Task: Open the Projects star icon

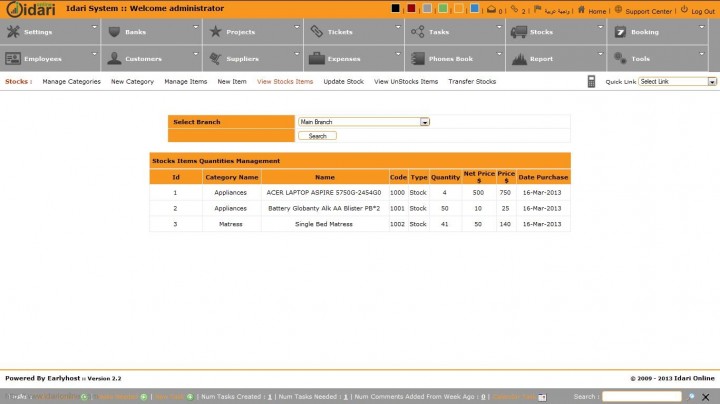Action: tap(215, 32)
